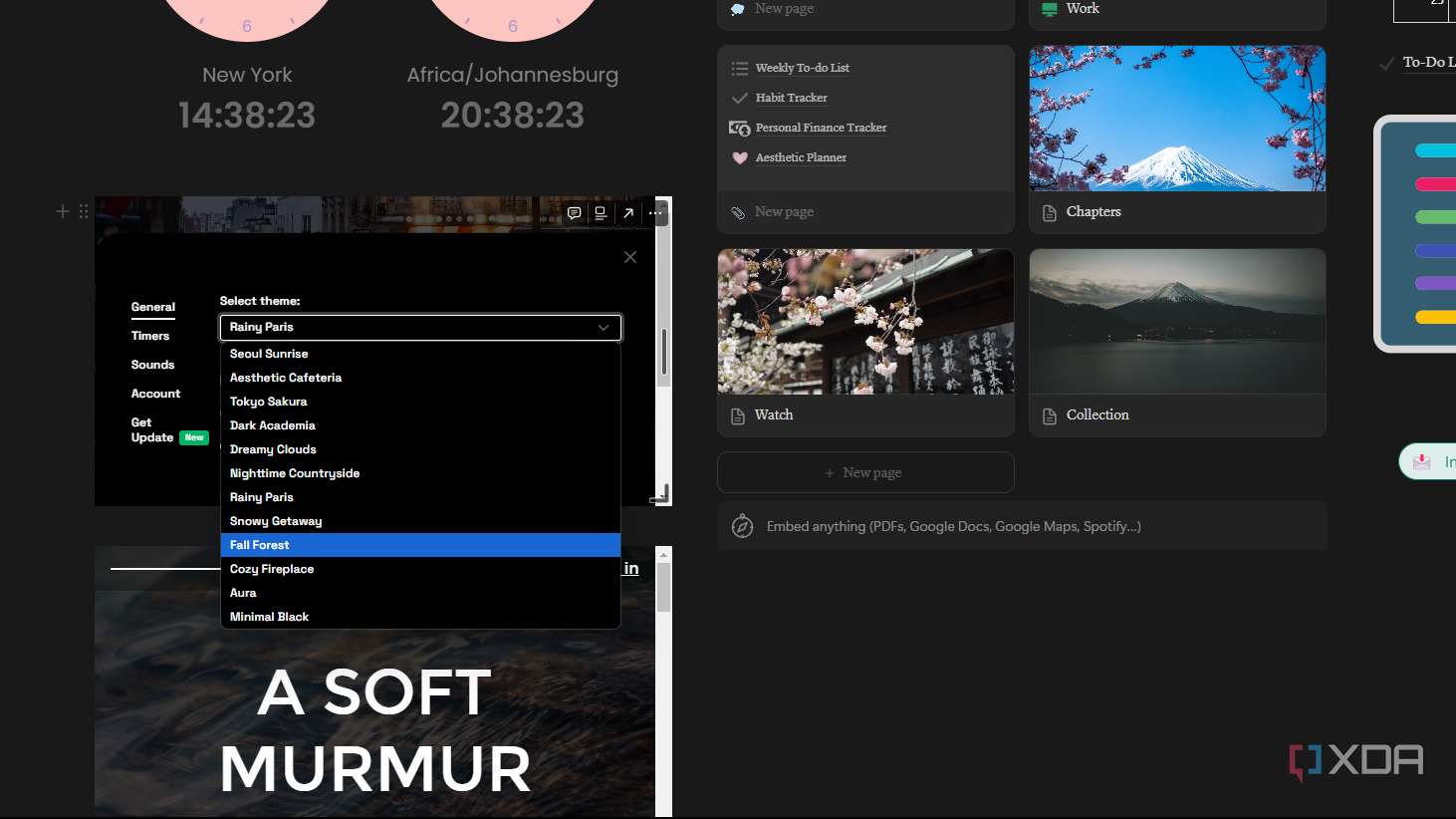
Task: Click the embed widget vertical scrollbar
Action: 663,351
